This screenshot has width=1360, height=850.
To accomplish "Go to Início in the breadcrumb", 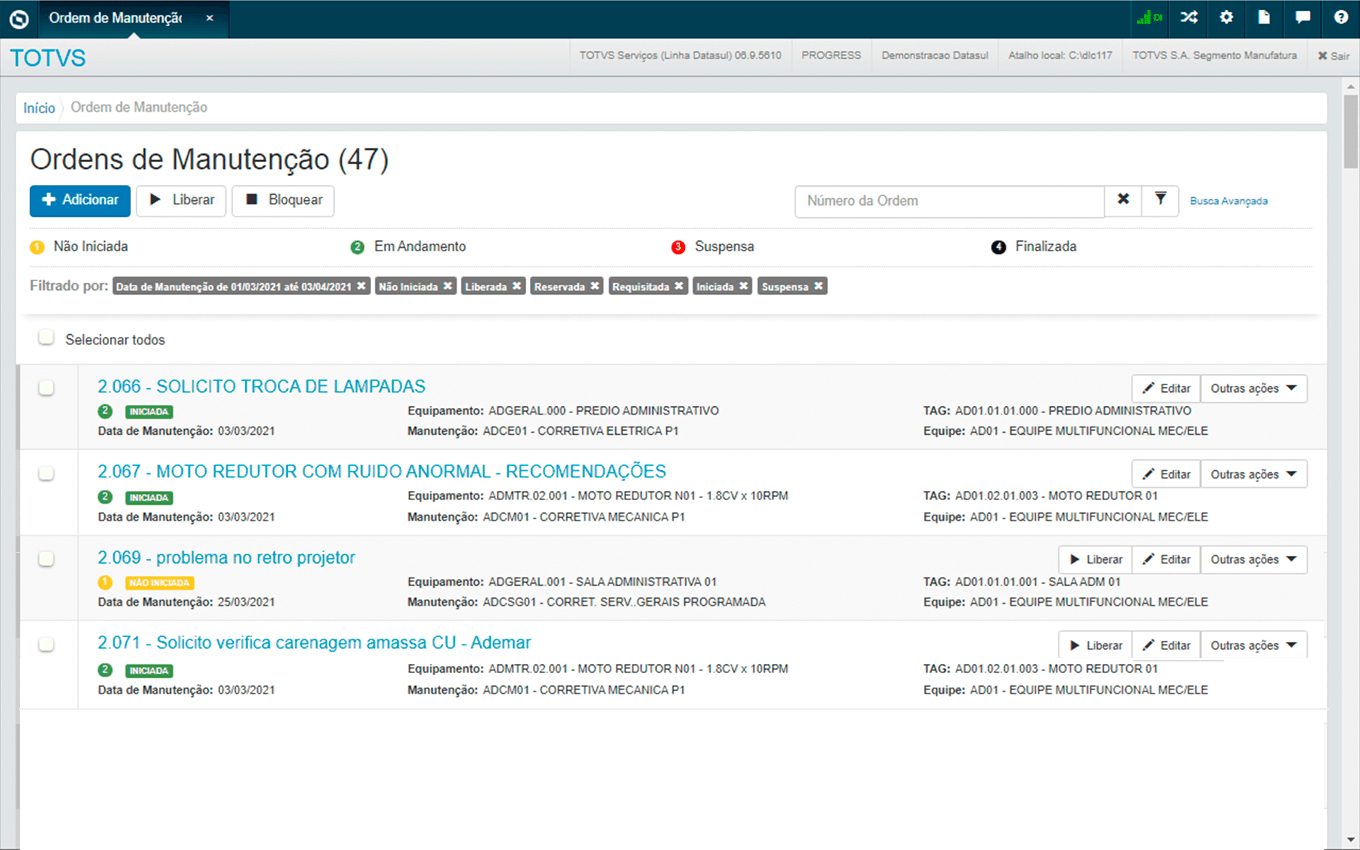I will (x=39, y=108).
